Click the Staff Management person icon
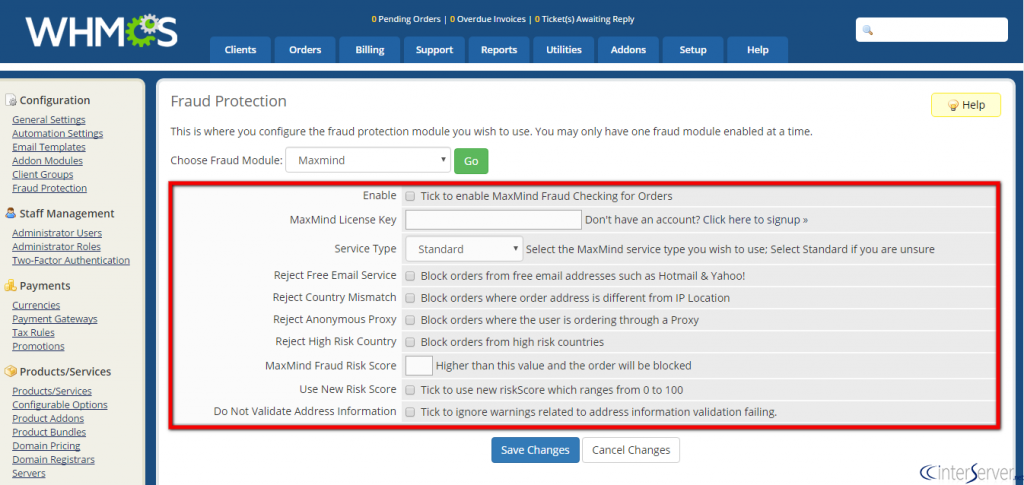The width and height of the screenshot is (1024, 485). (10, 213)
